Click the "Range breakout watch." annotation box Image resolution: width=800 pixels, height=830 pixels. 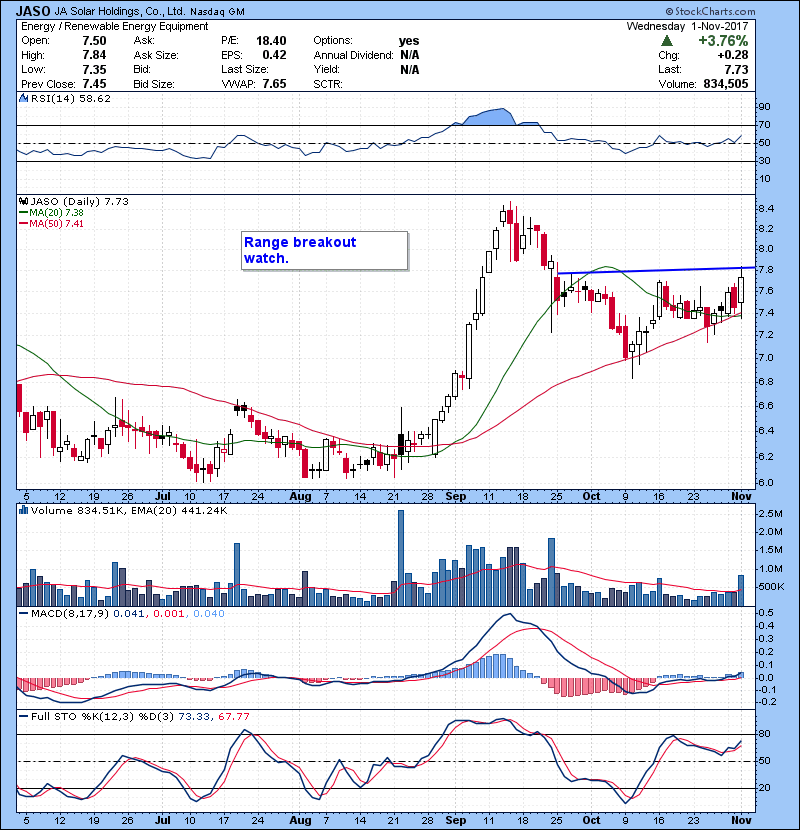[325, 250]
